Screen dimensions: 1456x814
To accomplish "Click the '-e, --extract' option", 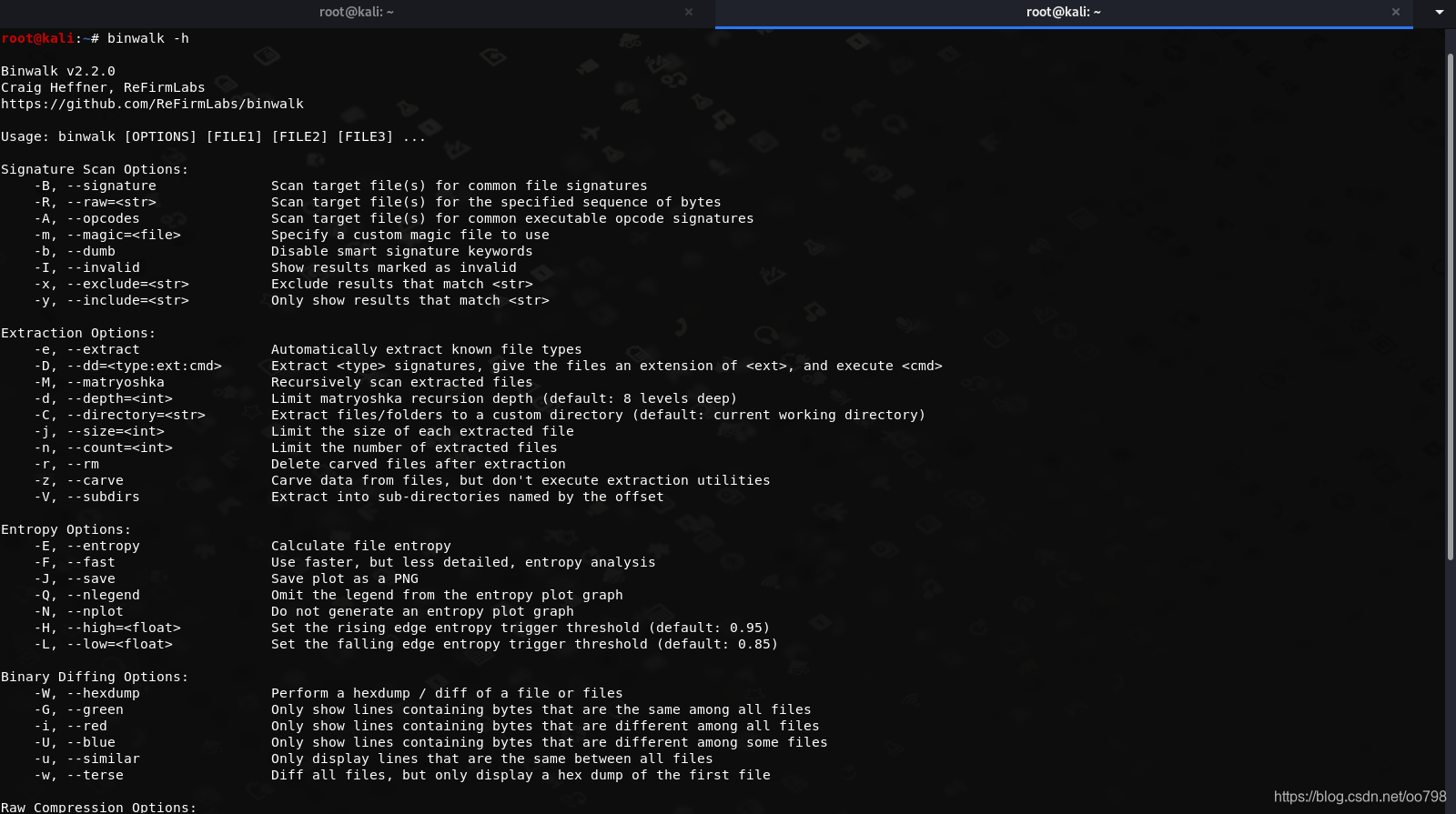I will (x=87, y=349).
